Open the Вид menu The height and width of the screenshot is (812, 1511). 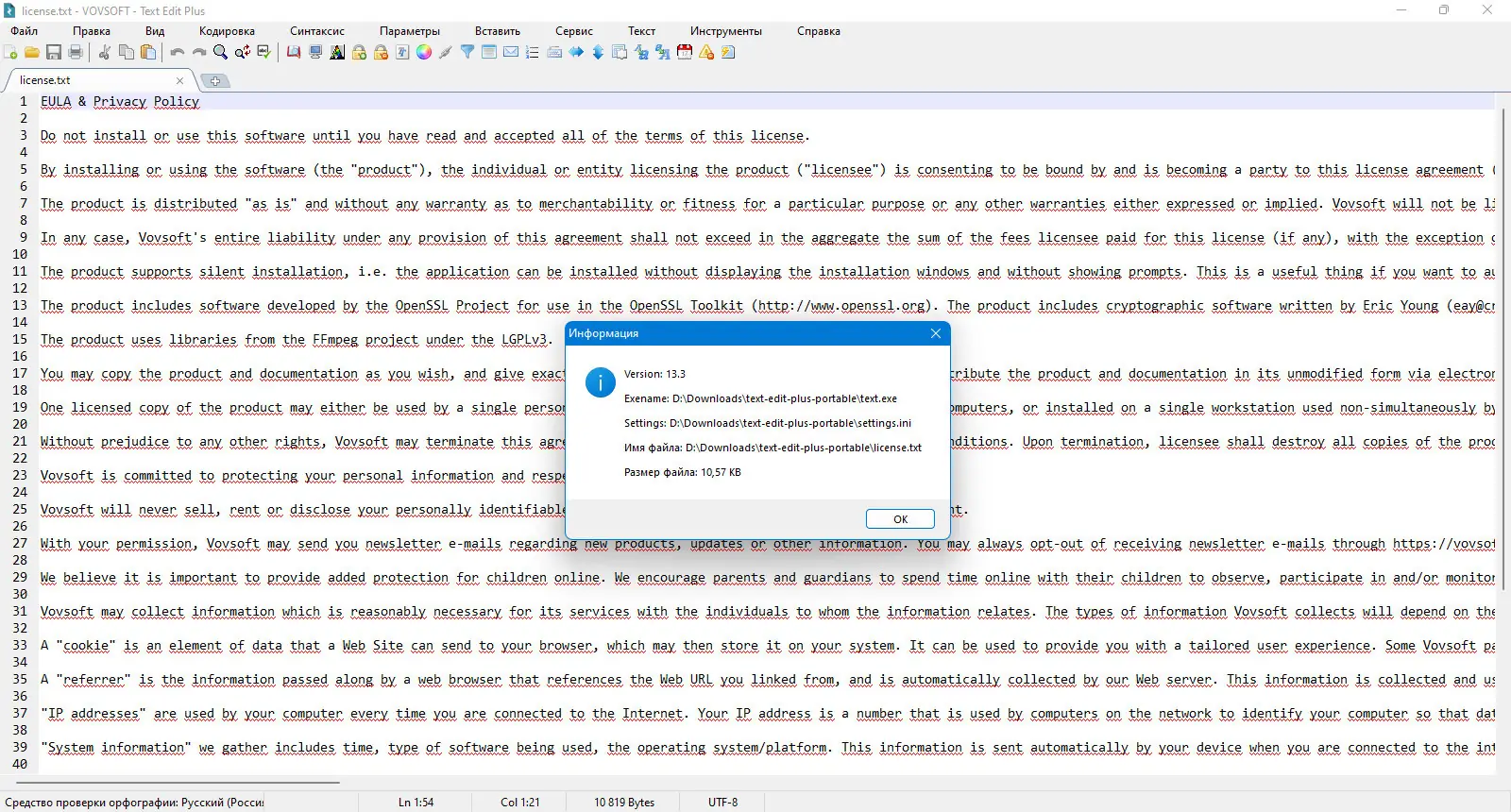click(x=155, y=31)
